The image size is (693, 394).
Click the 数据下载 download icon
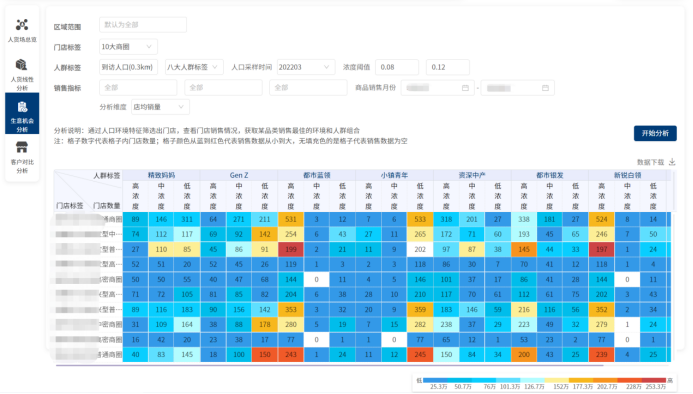click(672, 162)
